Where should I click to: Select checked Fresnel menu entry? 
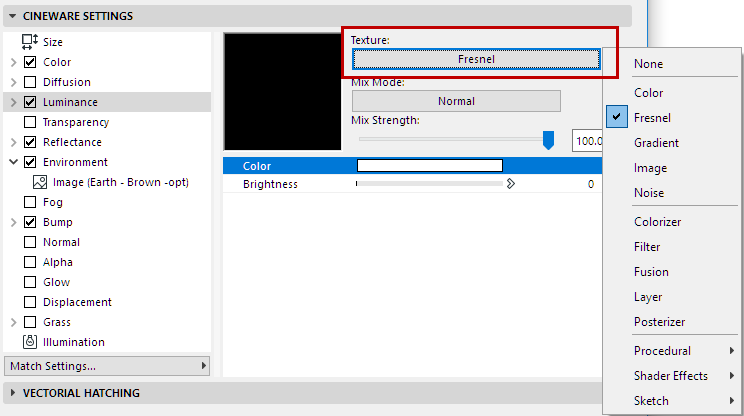pyautogui.click(x=652, y=118)
